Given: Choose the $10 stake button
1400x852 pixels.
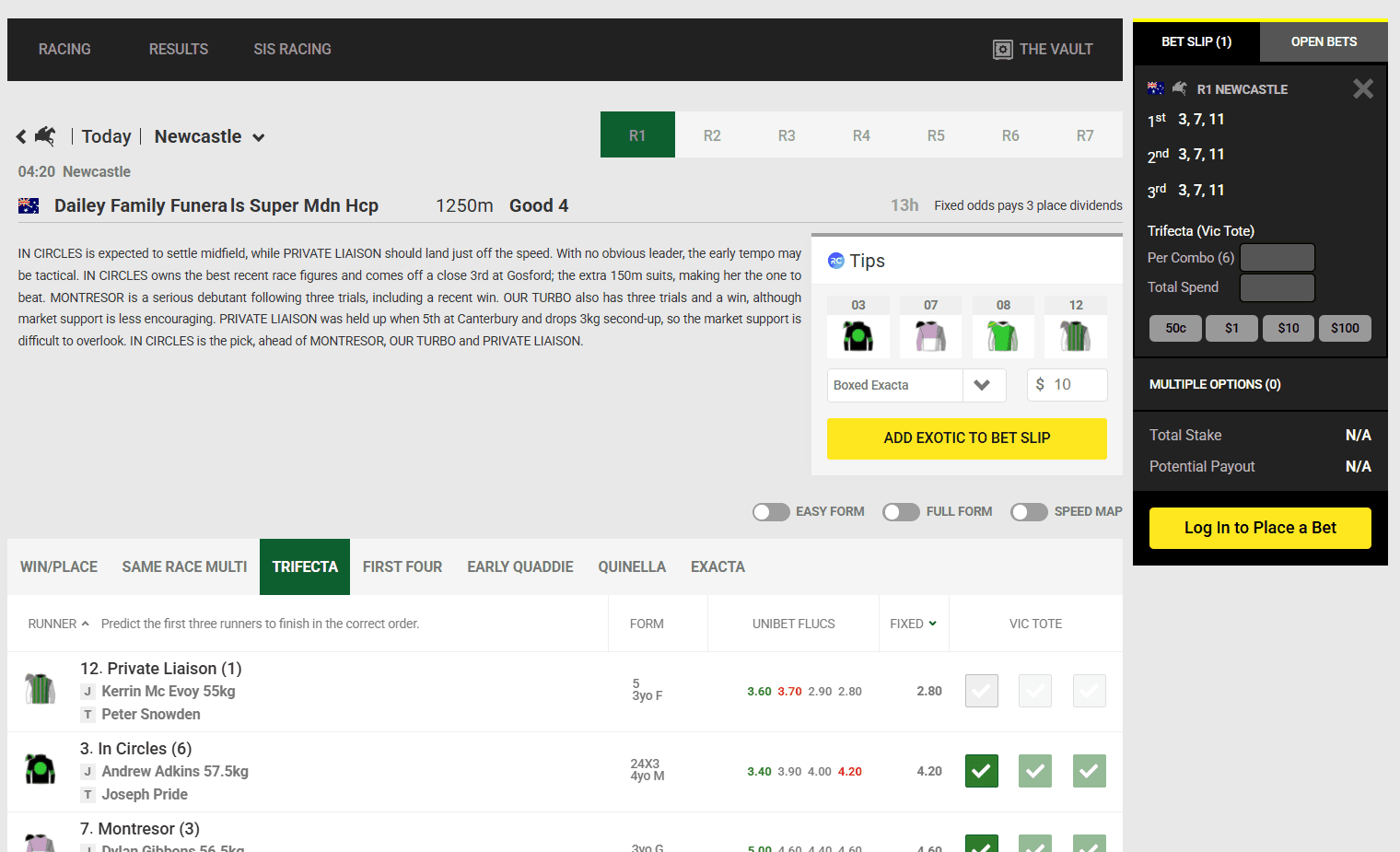Looking at the screenshot, I should pos(1289,329).
